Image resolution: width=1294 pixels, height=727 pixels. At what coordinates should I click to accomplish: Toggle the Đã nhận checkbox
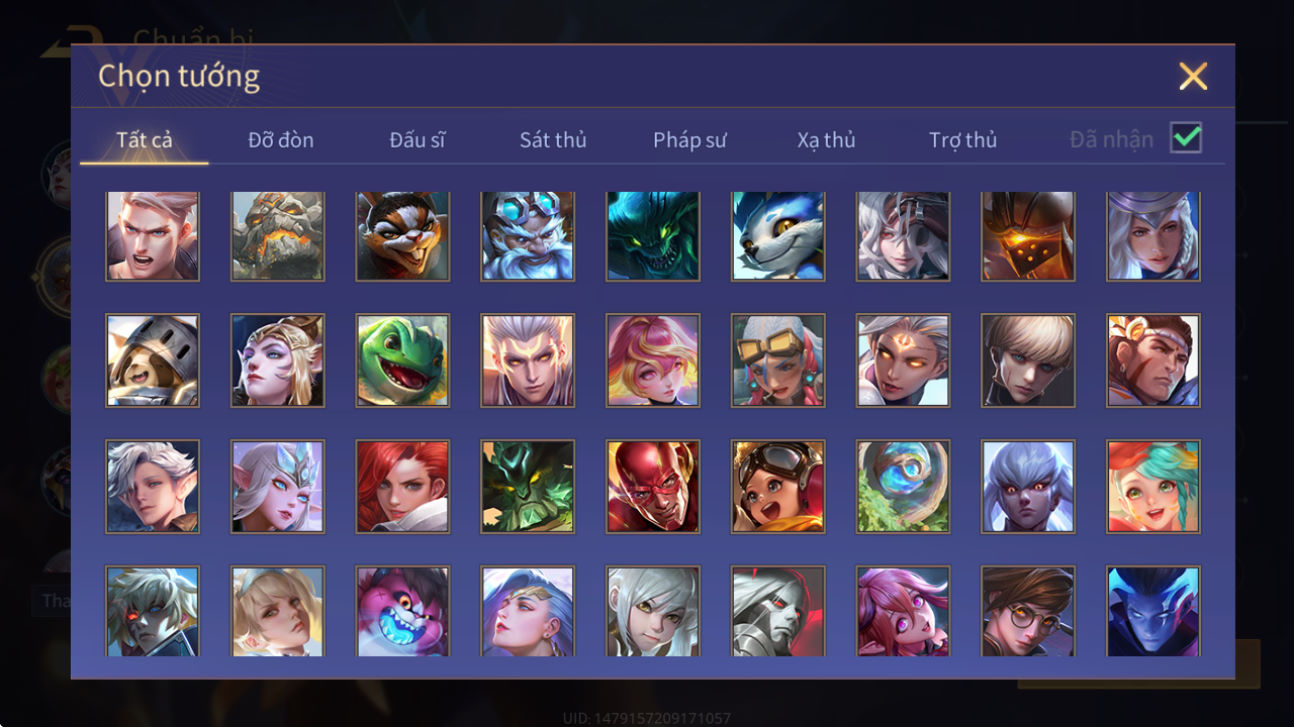[x=1186, y=138]
